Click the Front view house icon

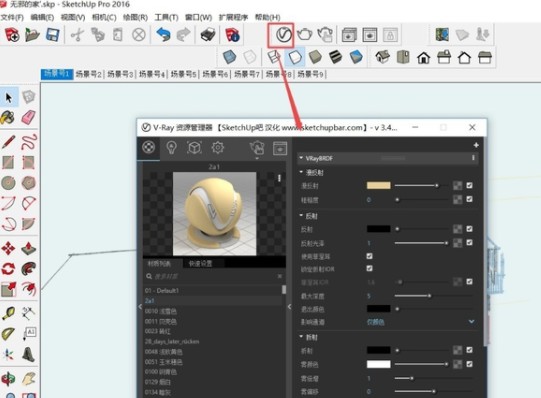point(423,57)
